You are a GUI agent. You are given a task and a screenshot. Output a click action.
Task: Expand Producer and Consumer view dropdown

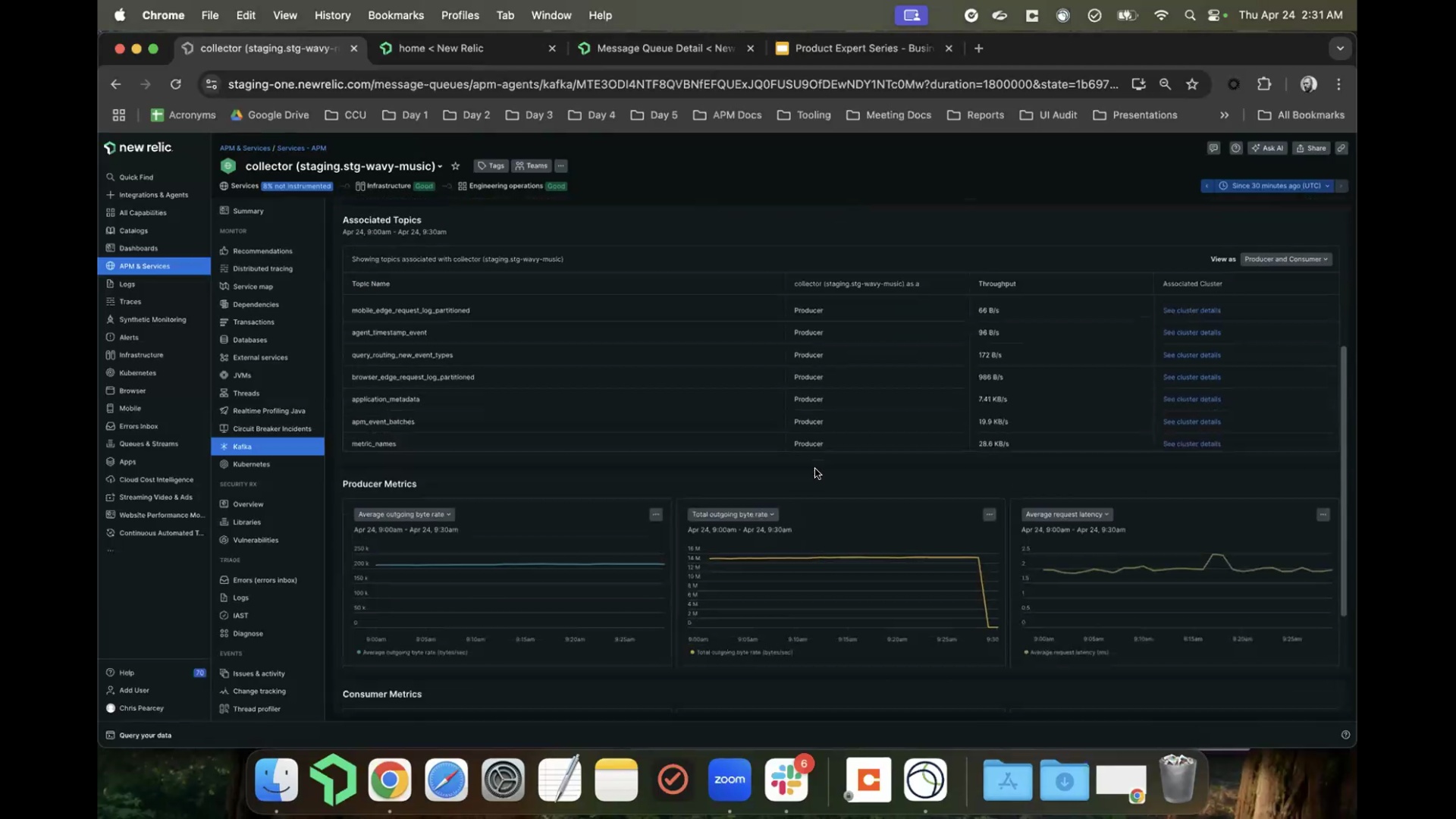coord(1286,259)
